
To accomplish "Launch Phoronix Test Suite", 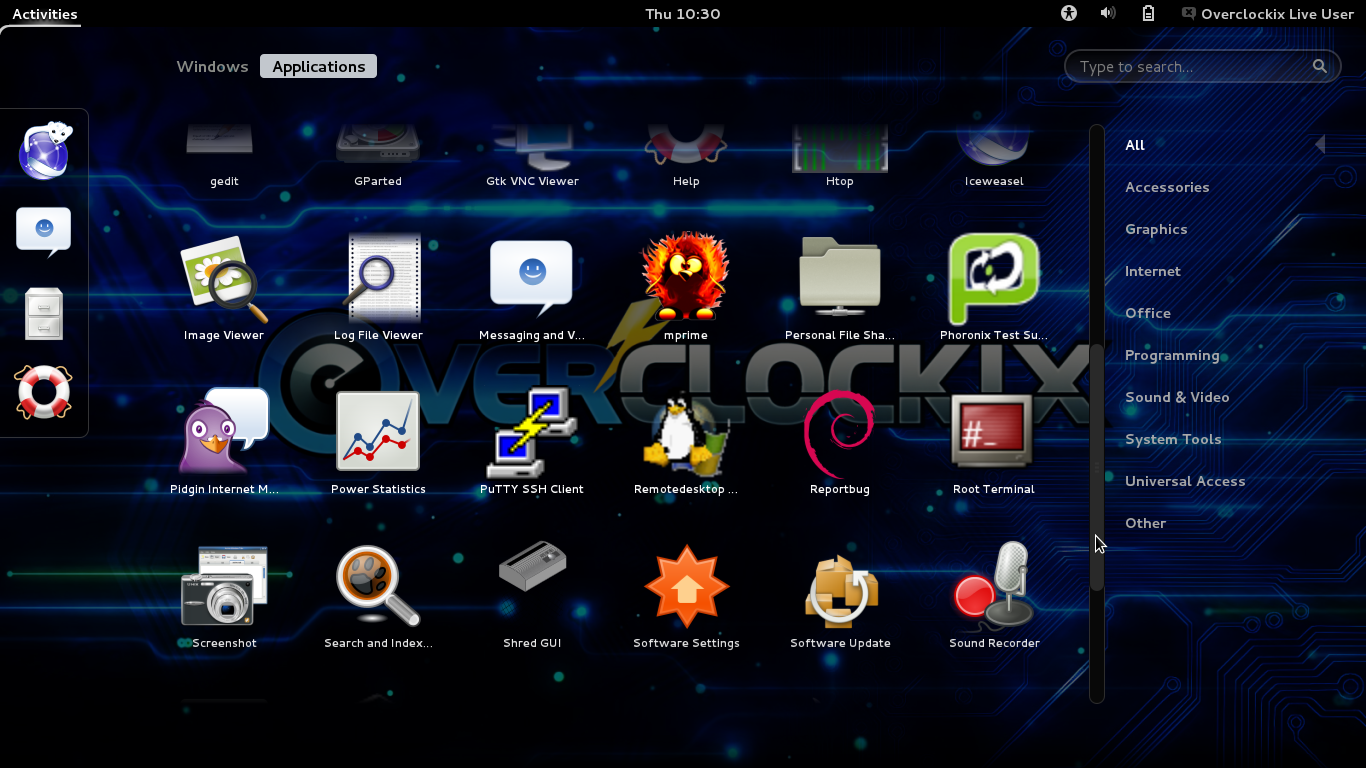I will (x=994, y=288).
